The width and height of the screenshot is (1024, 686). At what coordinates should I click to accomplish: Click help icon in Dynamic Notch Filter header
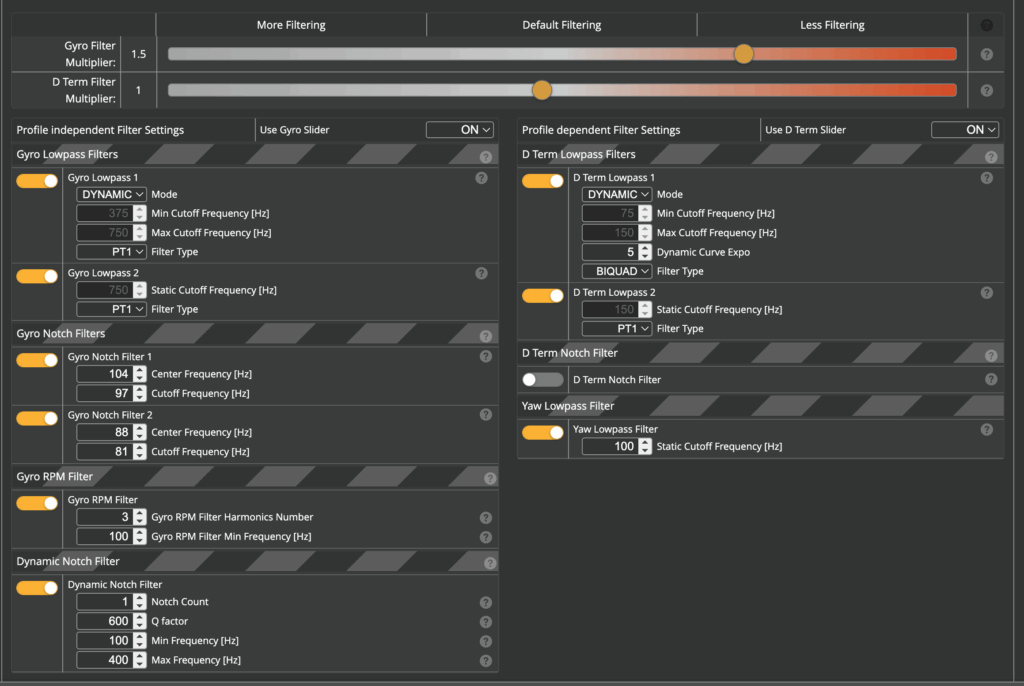pos(490,563)
